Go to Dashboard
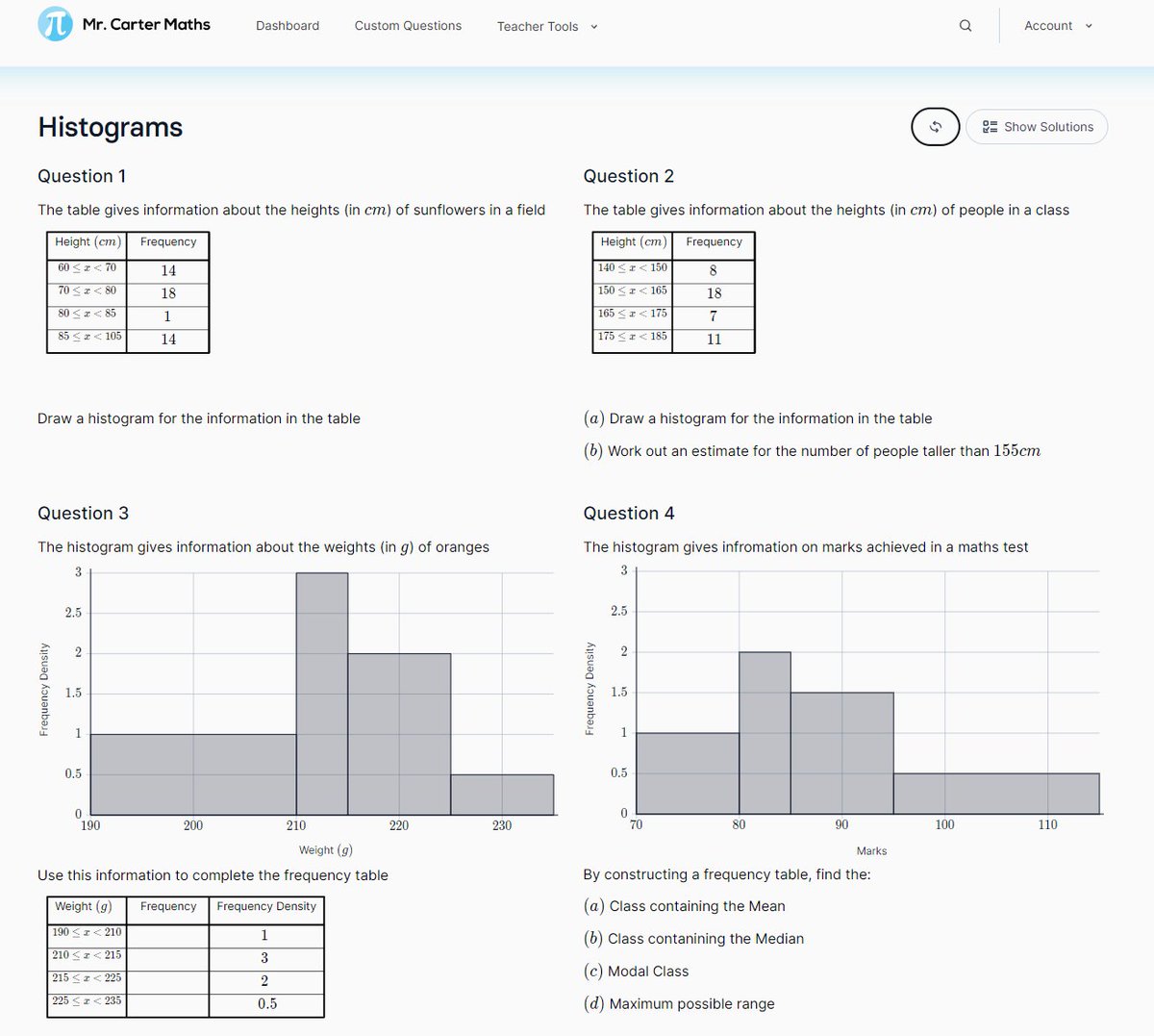1154x1036 pixels. (288, 26)
